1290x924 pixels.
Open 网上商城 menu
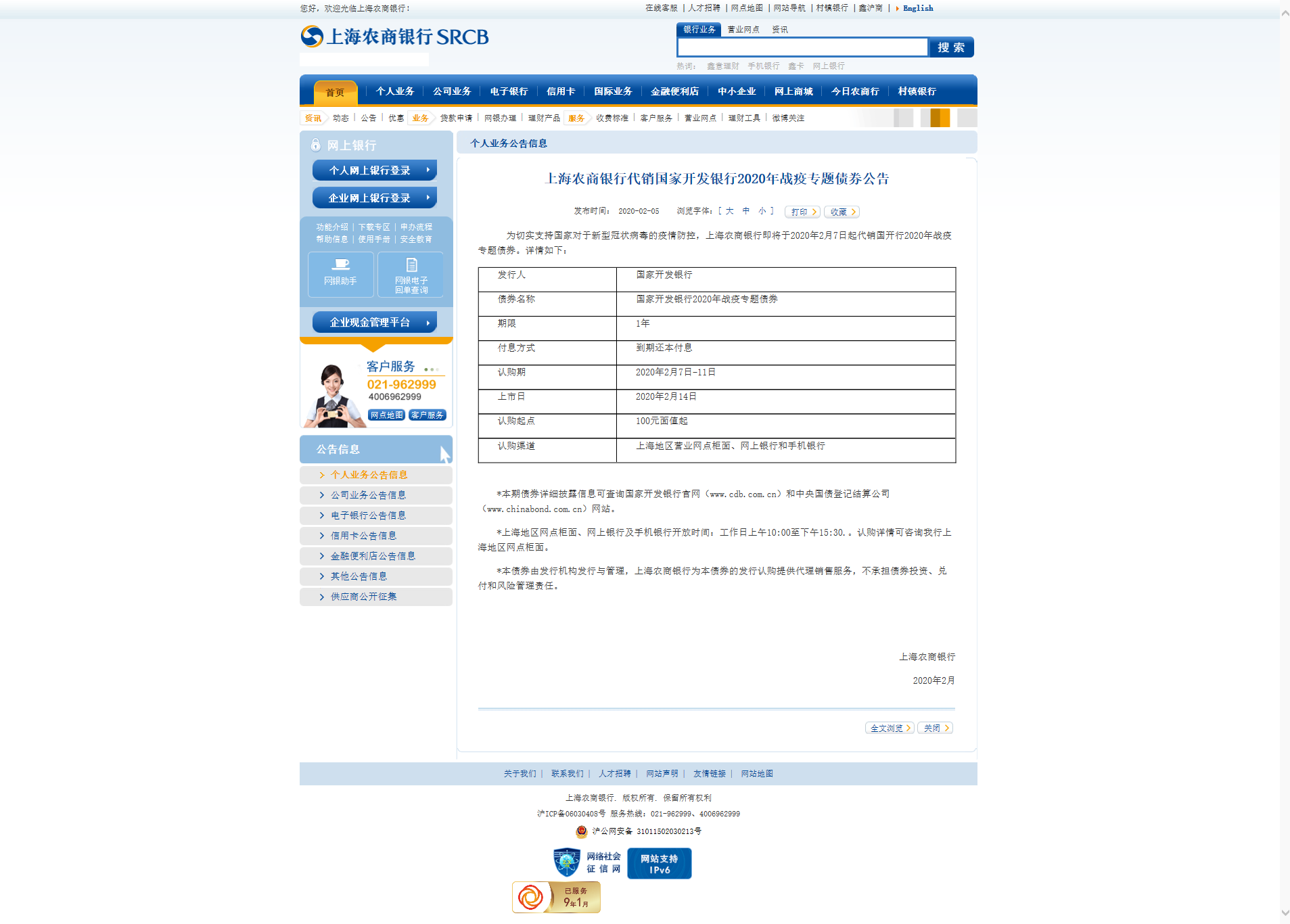pyautogui.click(x=793, y=91)
